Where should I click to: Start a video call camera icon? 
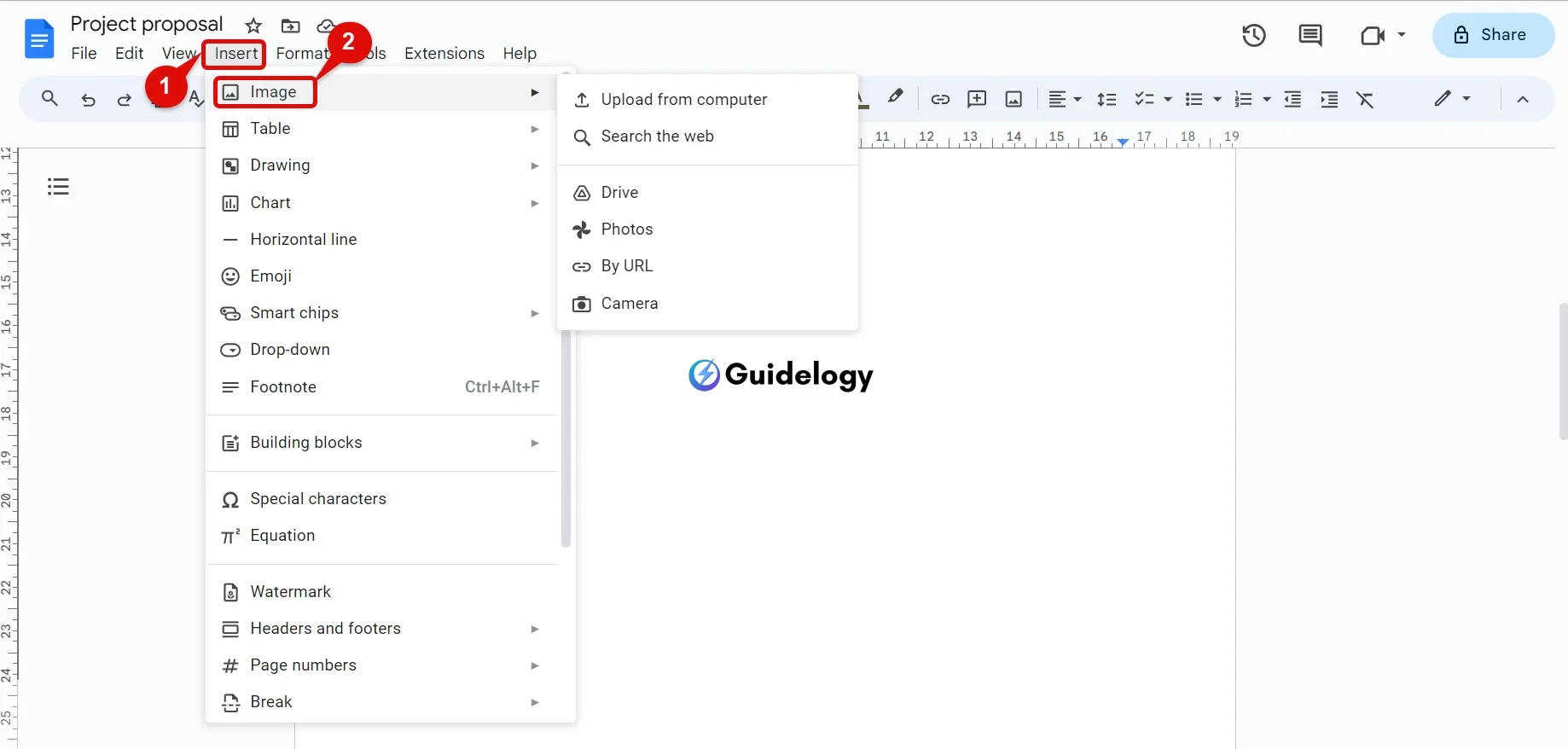click(x=1372, y=35)
